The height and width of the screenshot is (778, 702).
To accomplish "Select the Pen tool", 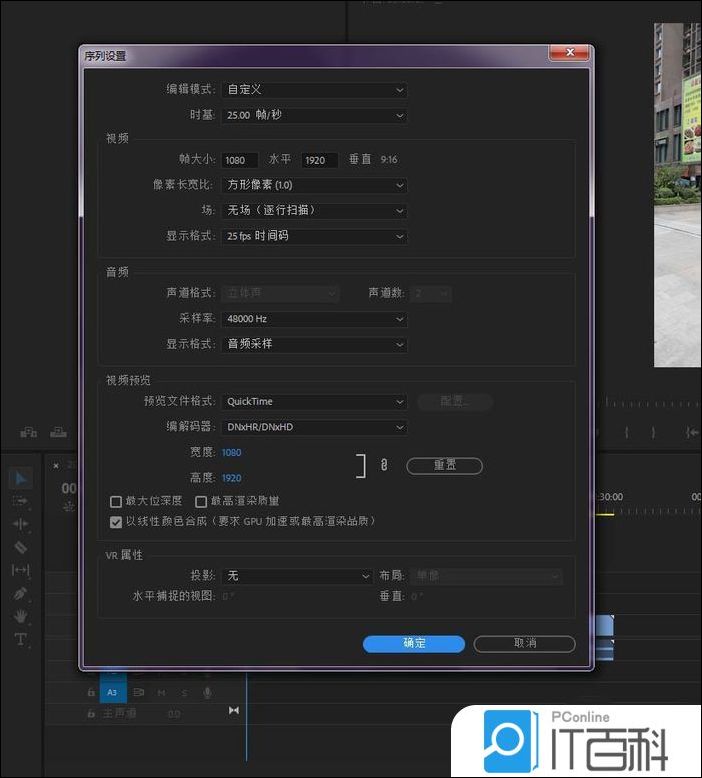I will (21, 593).
